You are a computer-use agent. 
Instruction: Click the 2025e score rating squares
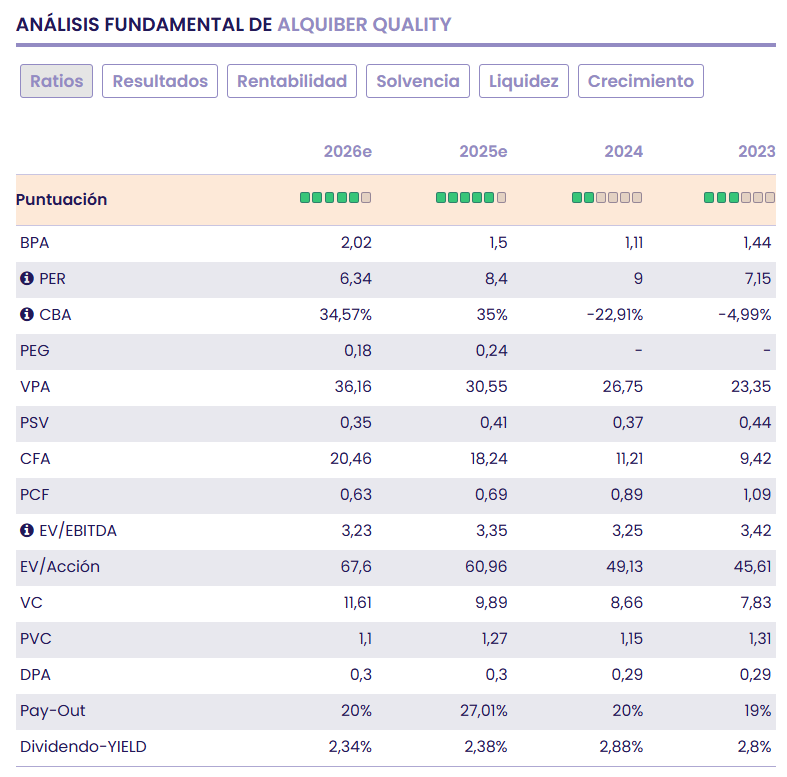(471, 198)
